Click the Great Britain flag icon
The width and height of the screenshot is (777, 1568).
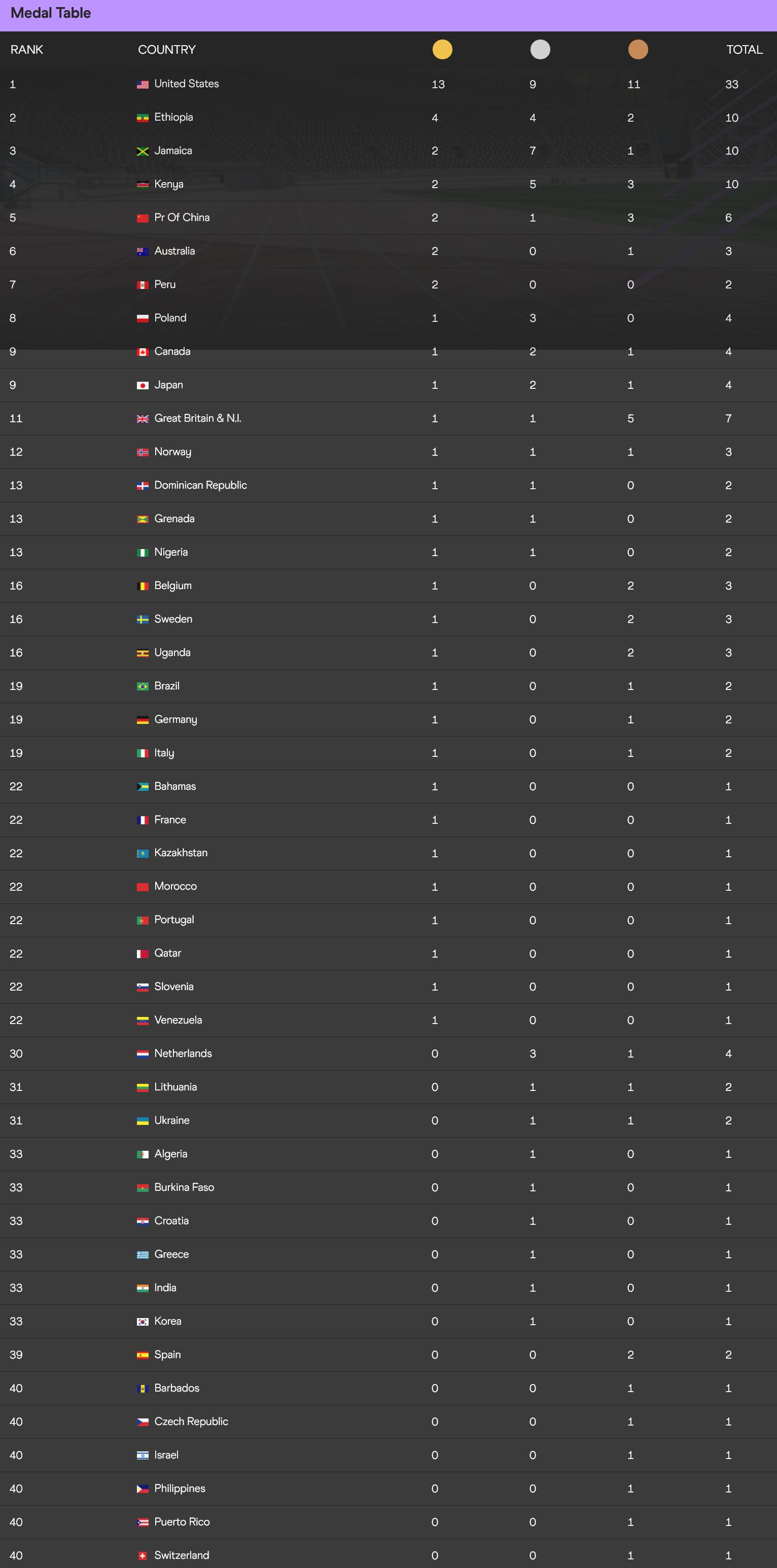tap(143, 419)
